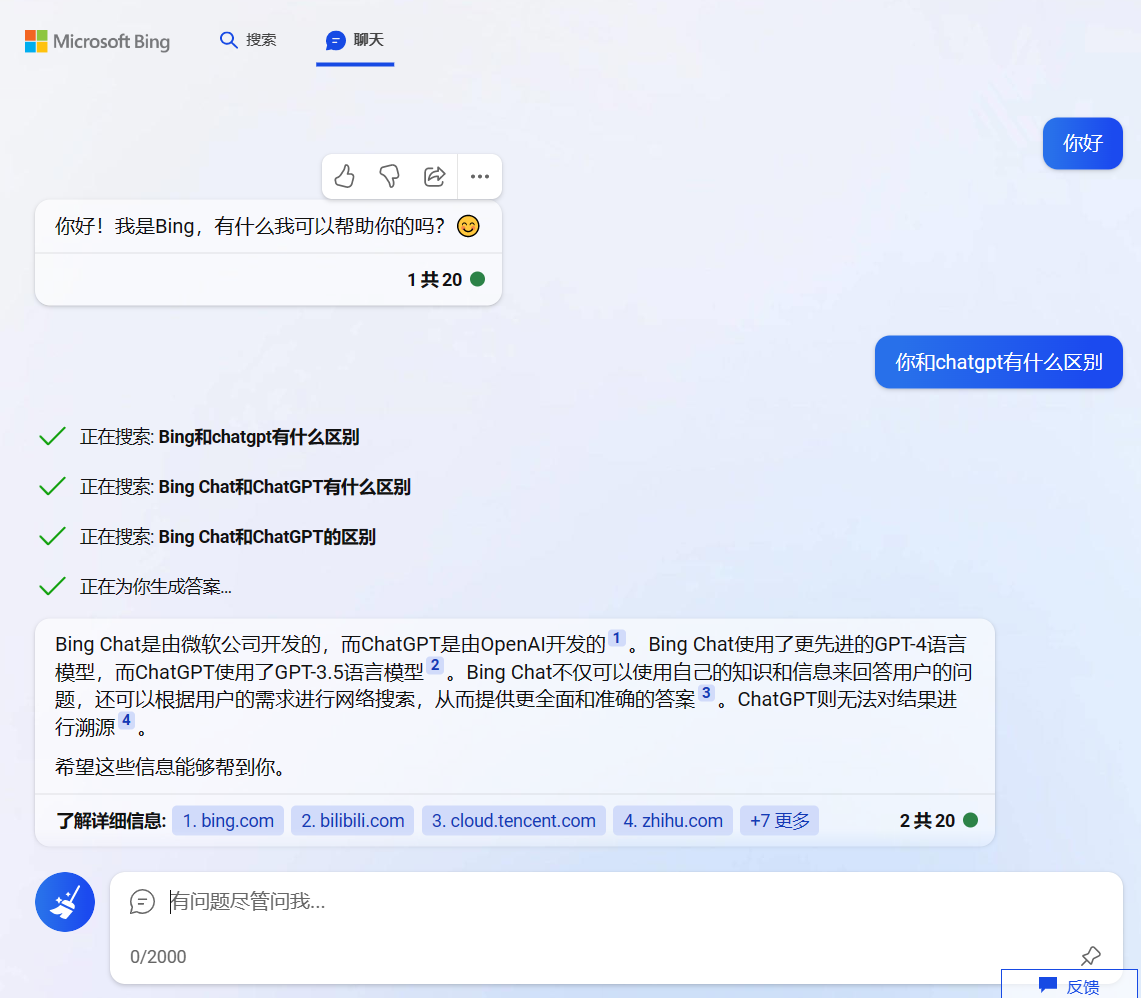Open the cloud.tencent.com source link
The image size is (1141, 998).
click(514, 820)
